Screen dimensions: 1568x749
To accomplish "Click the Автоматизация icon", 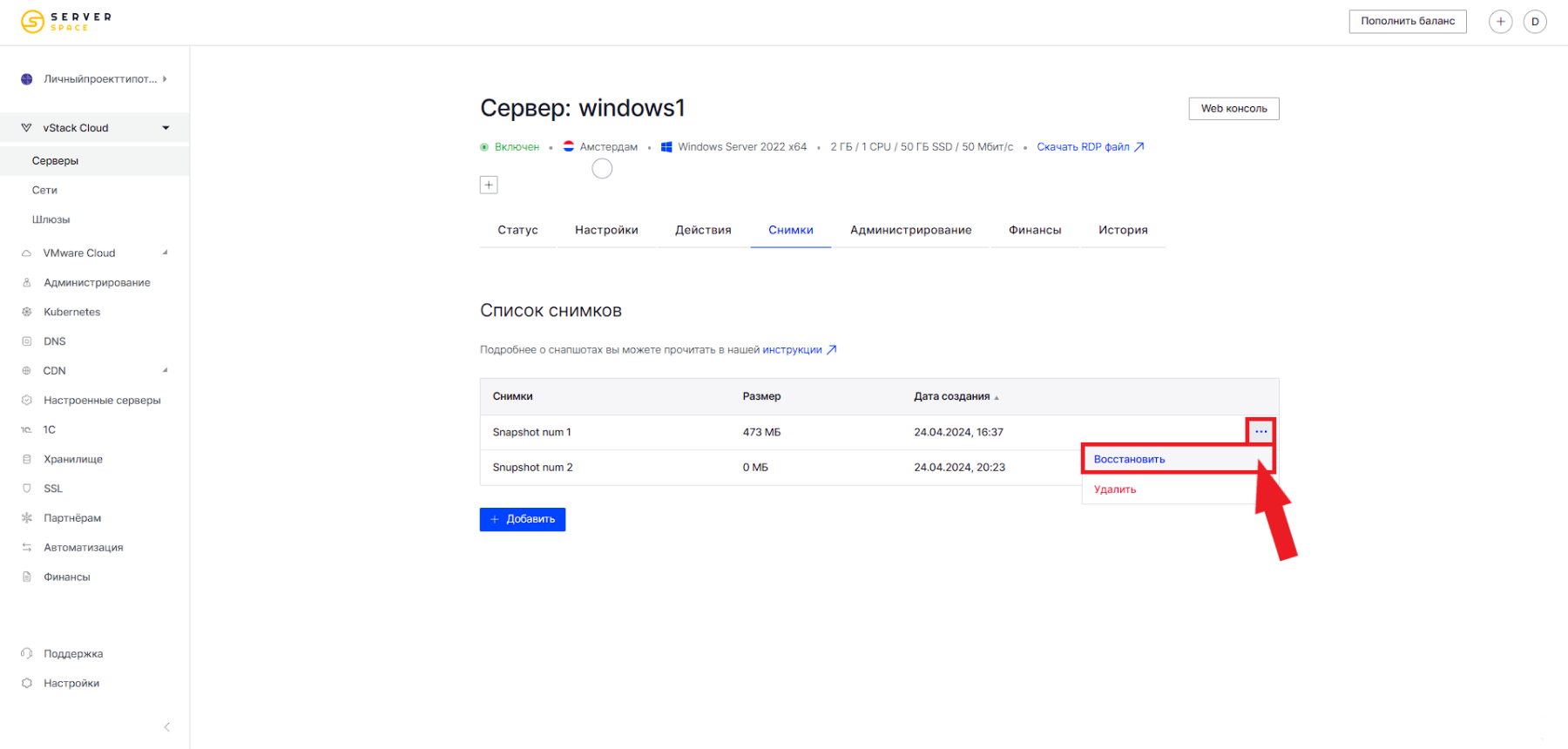I will 26,548.
